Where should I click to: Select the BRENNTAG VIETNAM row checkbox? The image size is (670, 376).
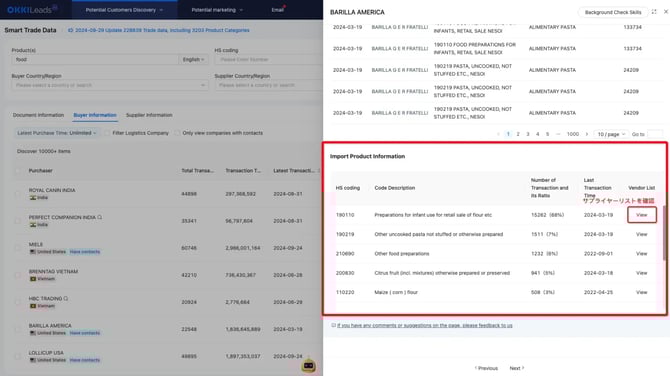[18, 275]
